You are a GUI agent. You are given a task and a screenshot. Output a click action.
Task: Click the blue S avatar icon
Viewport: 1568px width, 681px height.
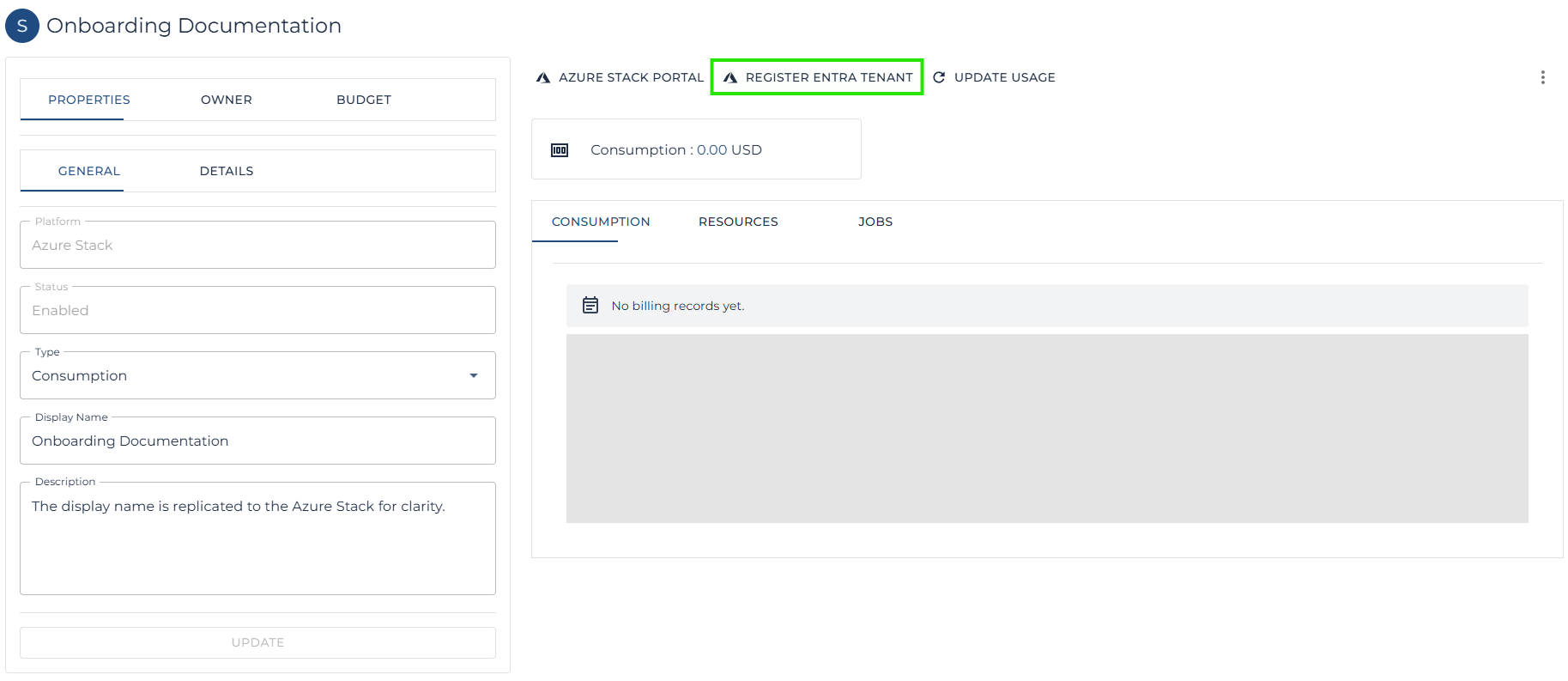[x=22, y=26]
